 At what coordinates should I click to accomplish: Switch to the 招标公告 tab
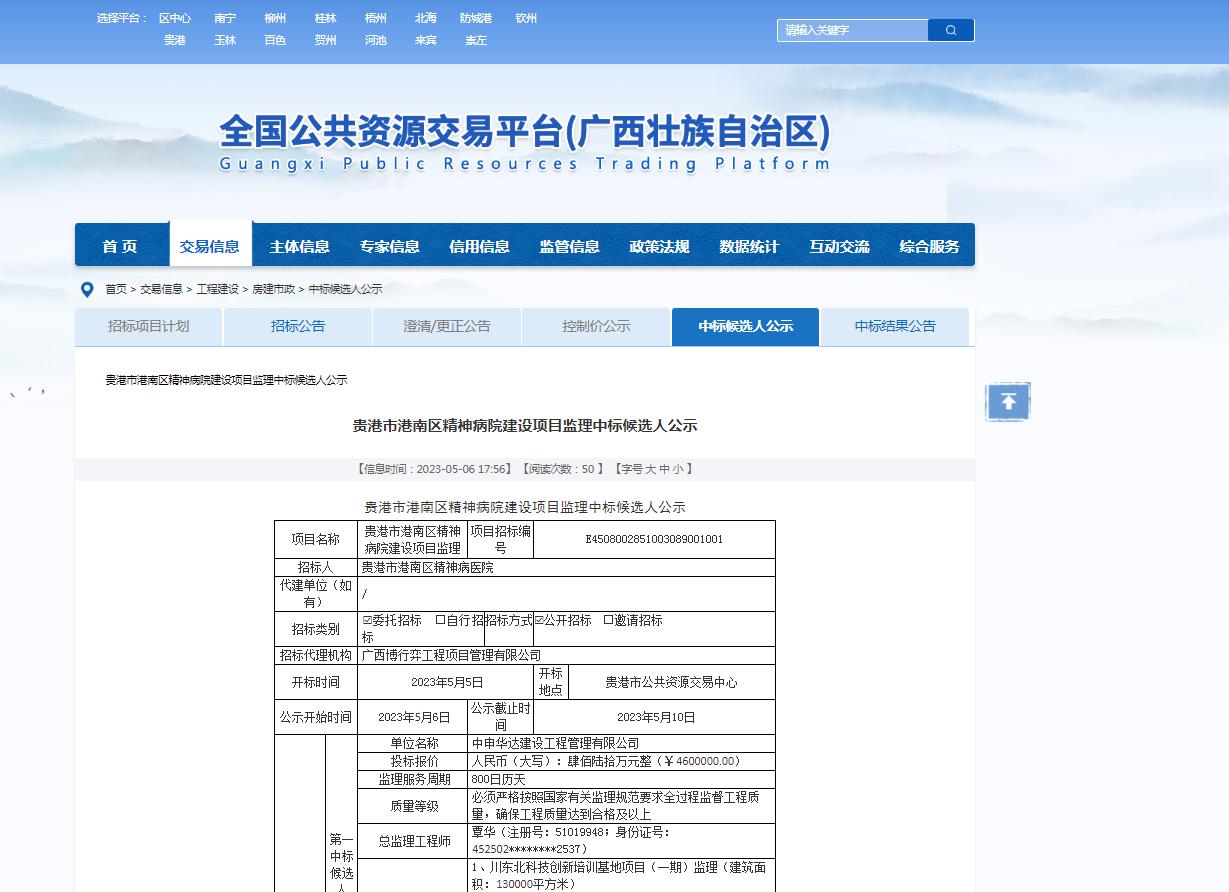(297, 326)
